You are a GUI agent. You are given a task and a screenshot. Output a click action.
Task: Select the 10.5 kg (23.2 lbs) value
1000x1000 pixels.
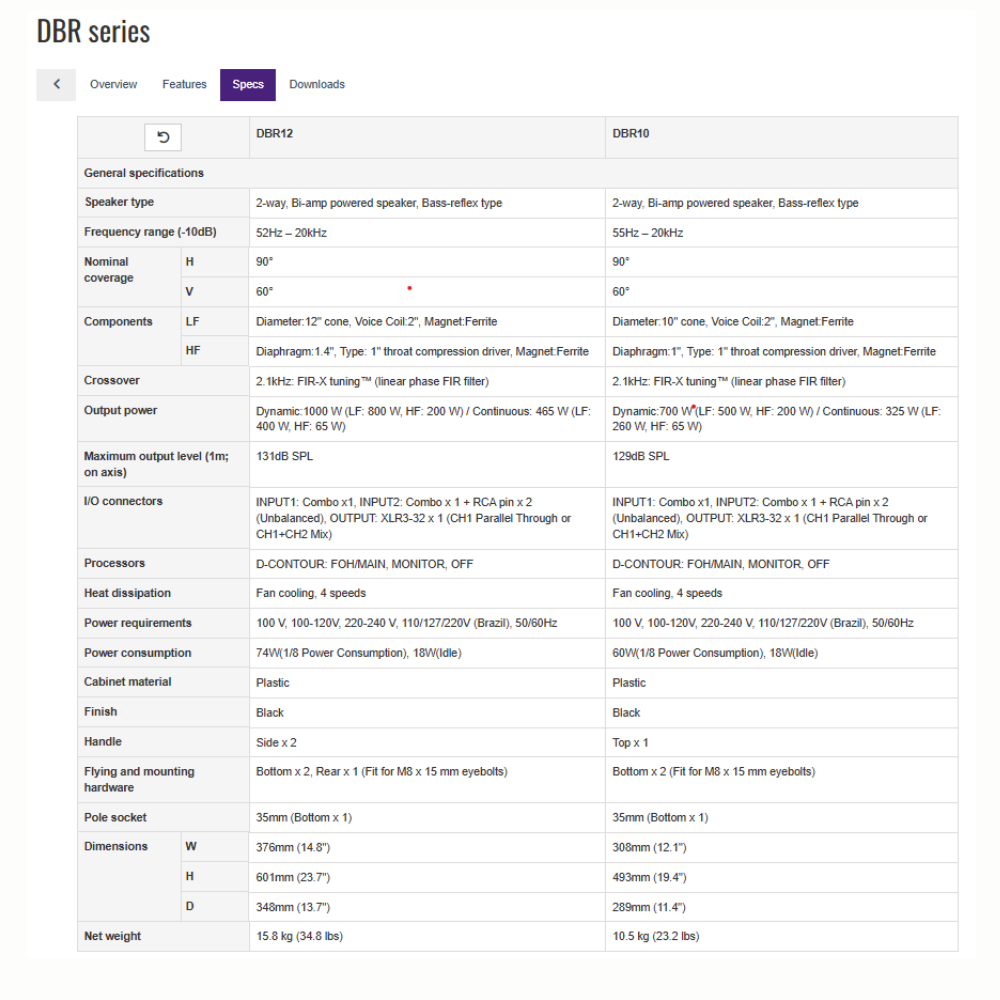(x=656, y=936)
